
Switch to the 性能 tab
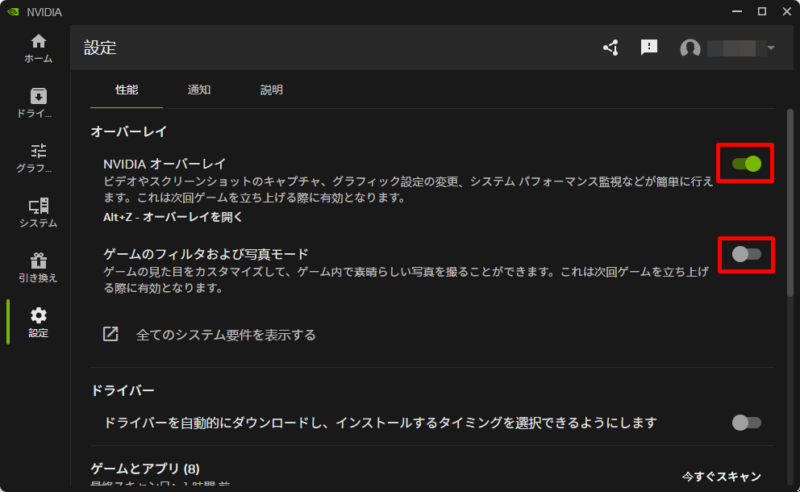click(x=127, y=90)
